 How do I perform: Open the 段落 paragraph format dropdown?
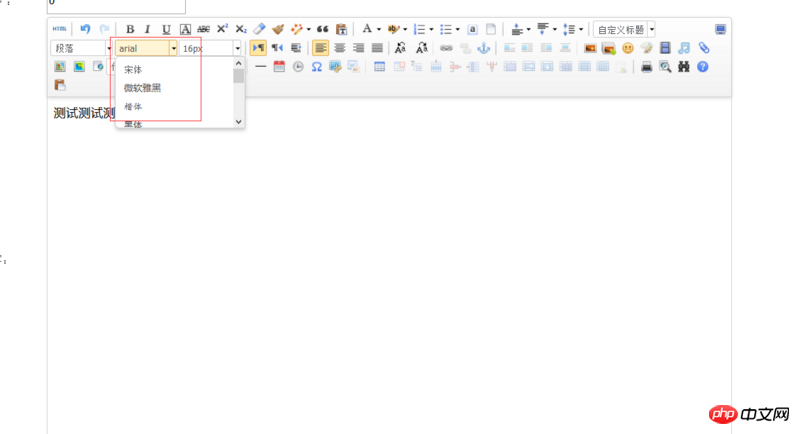[81, 48]
